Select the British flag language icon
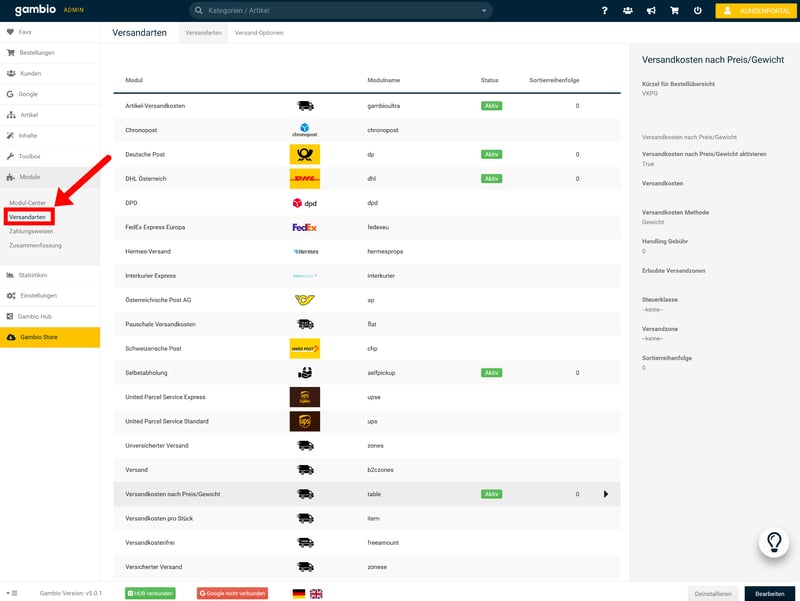Image resolution: width=800 pixels, height=601 pixels. (x=316, y=593)
